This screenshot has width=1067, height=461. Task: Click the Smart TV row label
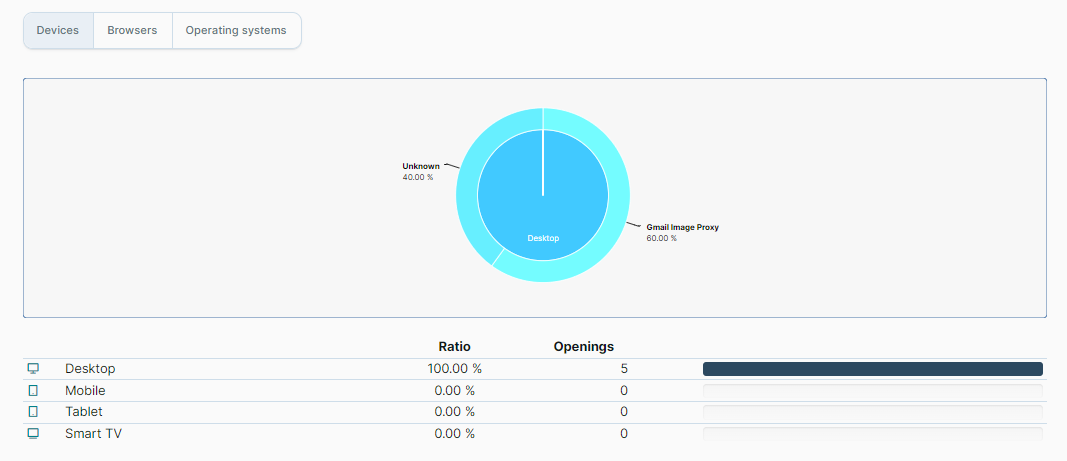click(93, 434)
